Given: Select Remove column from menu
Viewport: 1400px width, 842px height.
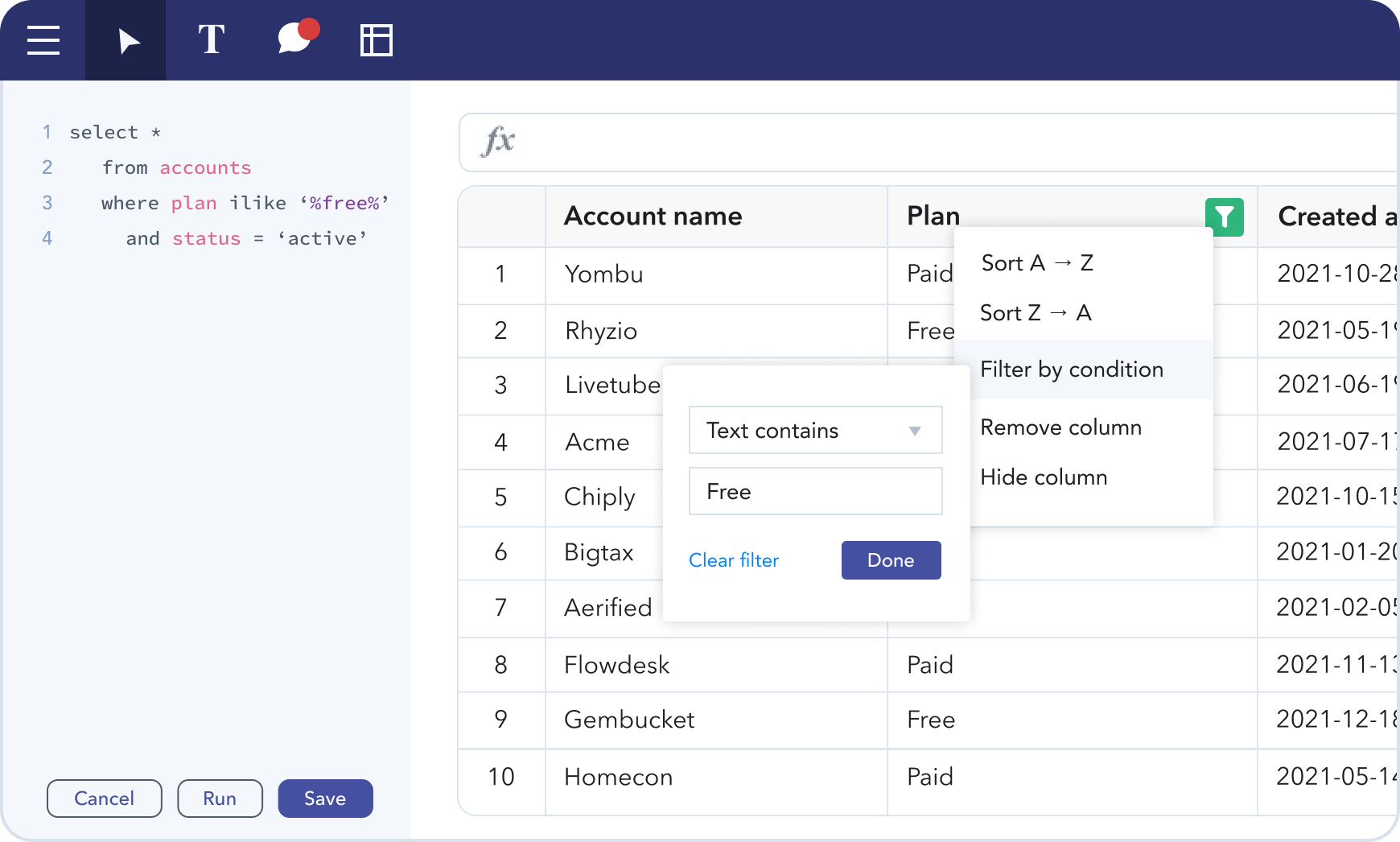Looking at the screenshot, I should tap(1060, 427).
